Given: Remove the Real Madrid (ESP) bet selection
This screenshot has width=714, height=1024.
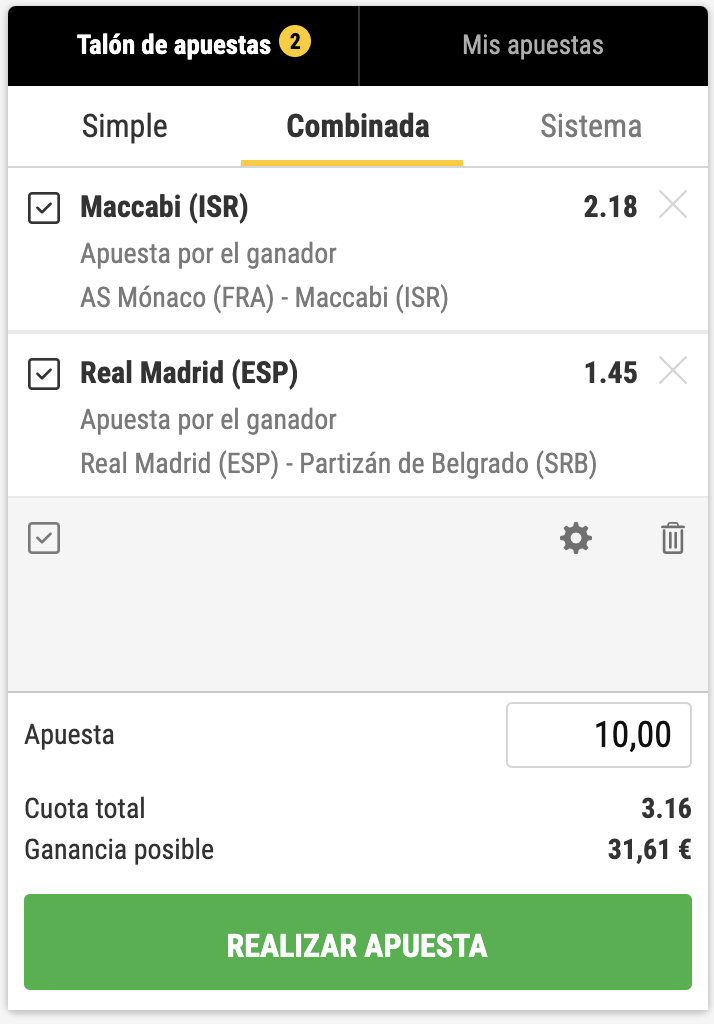Looking at the screenshot, I should click(673, 372).
